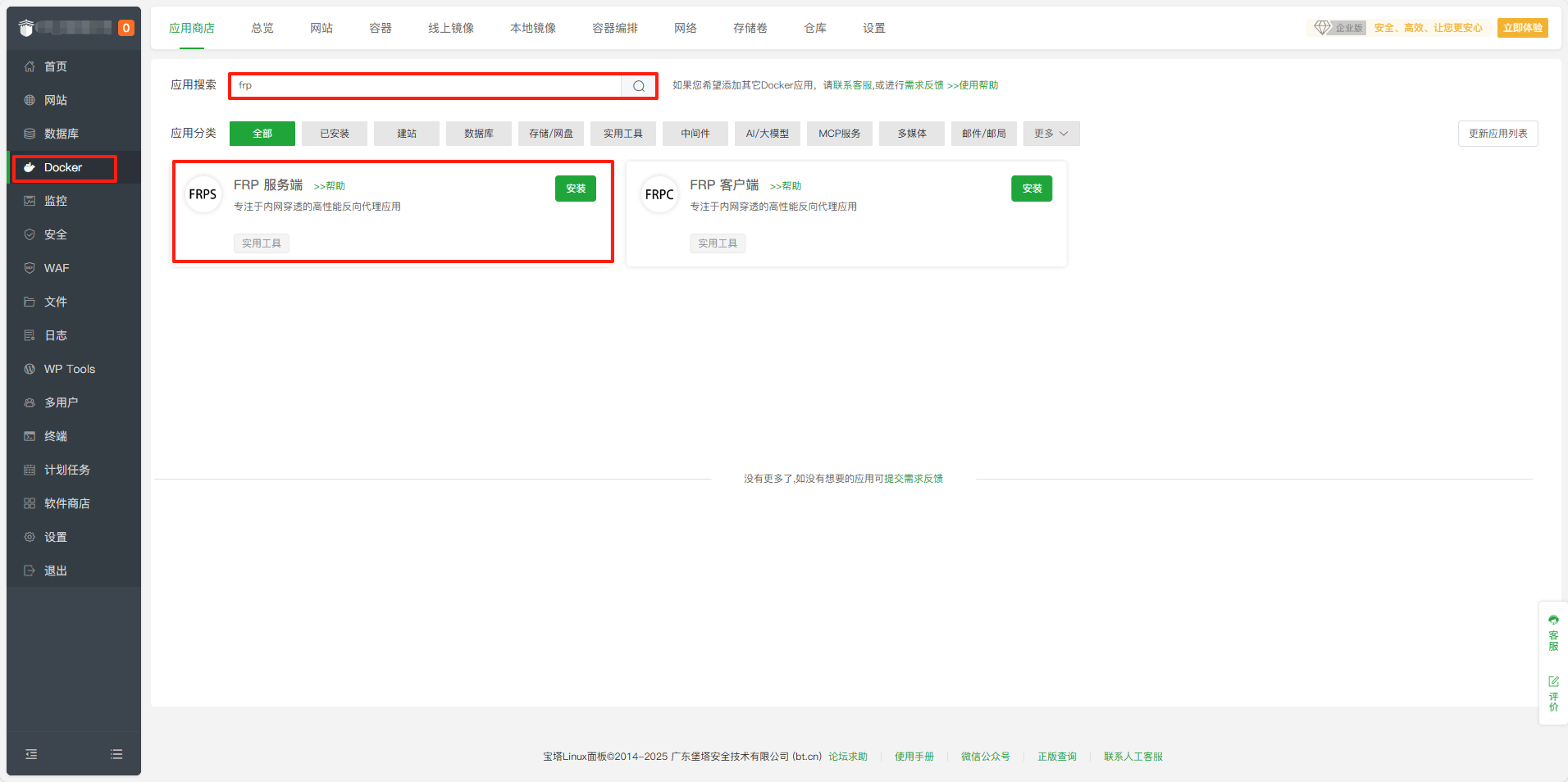Open >>帮助 link for FRP 客户端
This screenshot has height=782, width=1568.
[x=786, y=186]
